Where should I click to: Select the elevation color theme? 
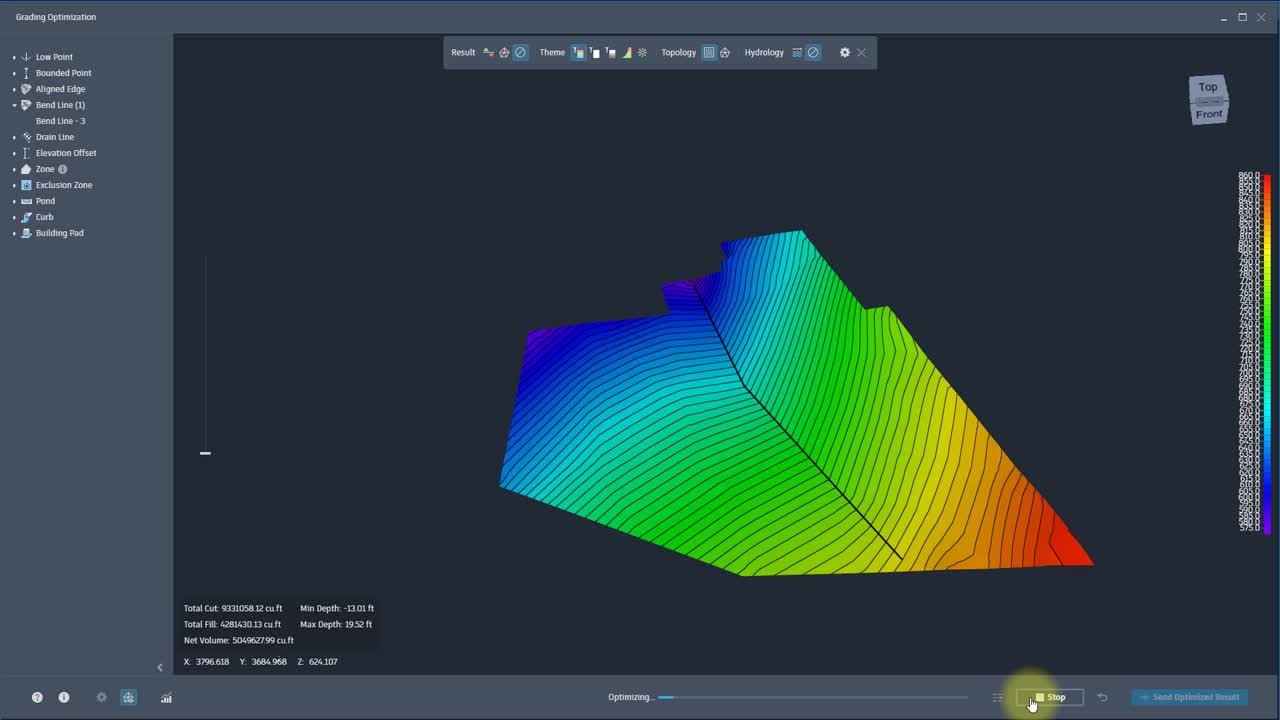click(578, 53)
